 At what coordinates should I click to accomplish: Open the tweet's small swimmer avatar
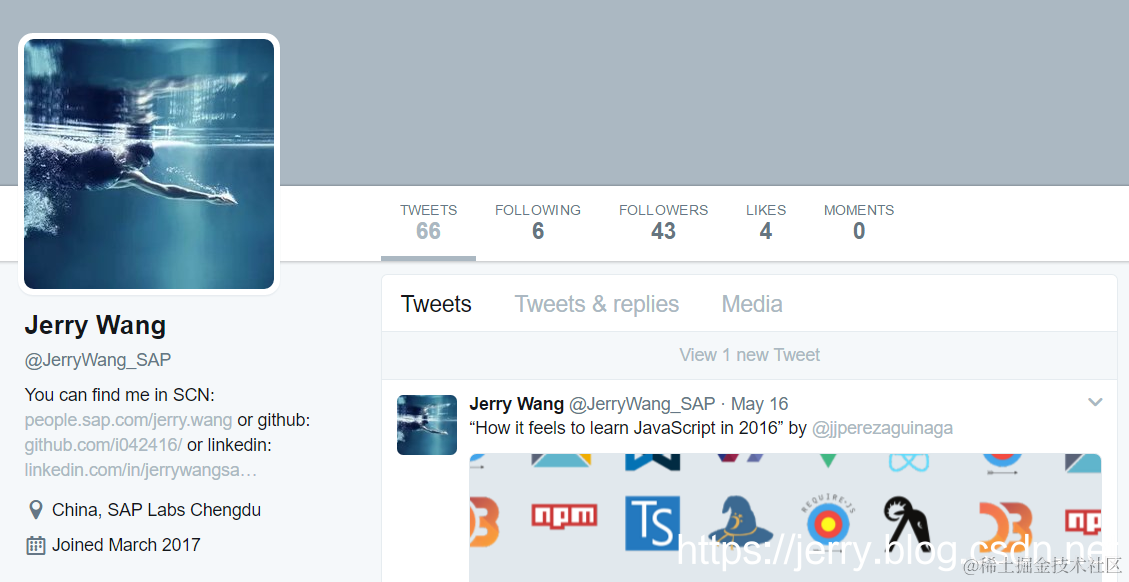tap(427, 424)
